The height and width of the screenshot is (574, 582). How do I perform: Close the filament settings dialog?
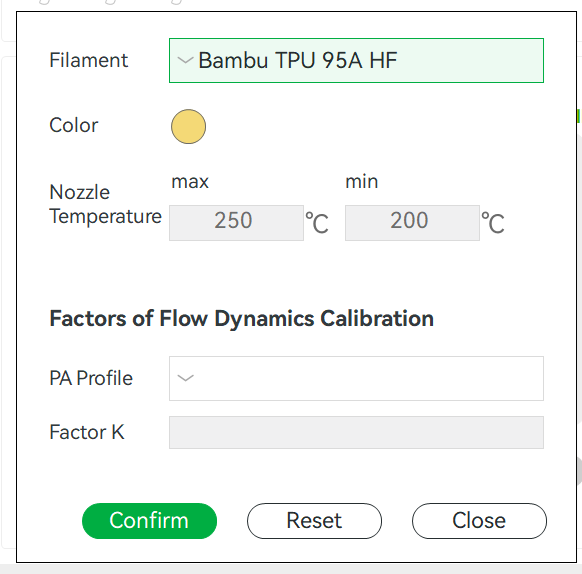point(479,521)
